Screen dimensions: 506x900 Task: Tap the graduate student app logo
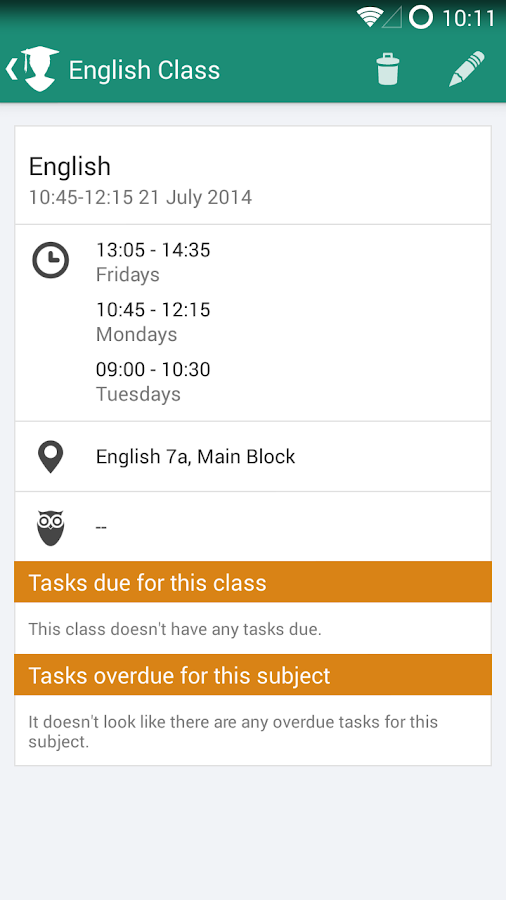pos(38,69)
